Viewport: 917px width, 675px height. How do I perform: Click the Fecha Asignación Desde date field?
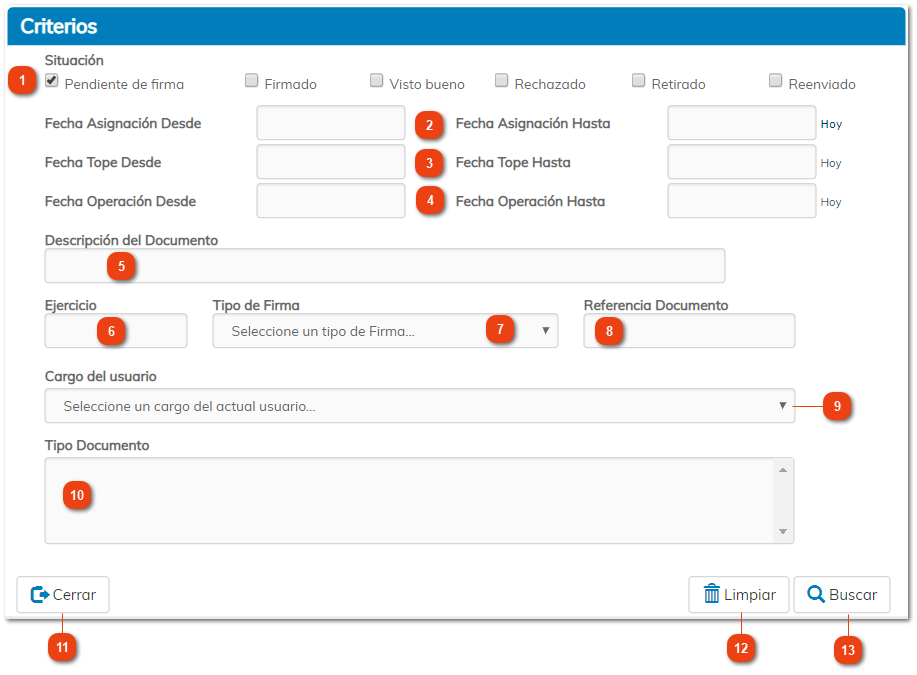[331, 123]
